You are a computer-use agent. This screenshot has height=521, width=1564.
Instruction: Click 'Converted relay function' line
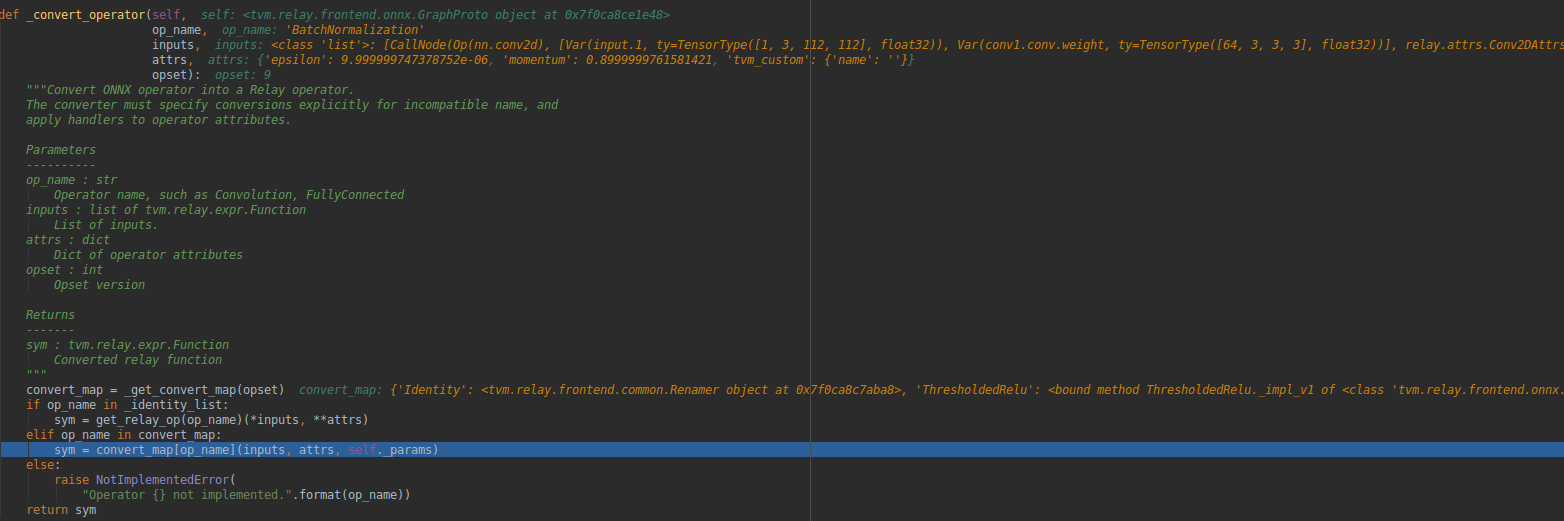click(x=138, y=360)
